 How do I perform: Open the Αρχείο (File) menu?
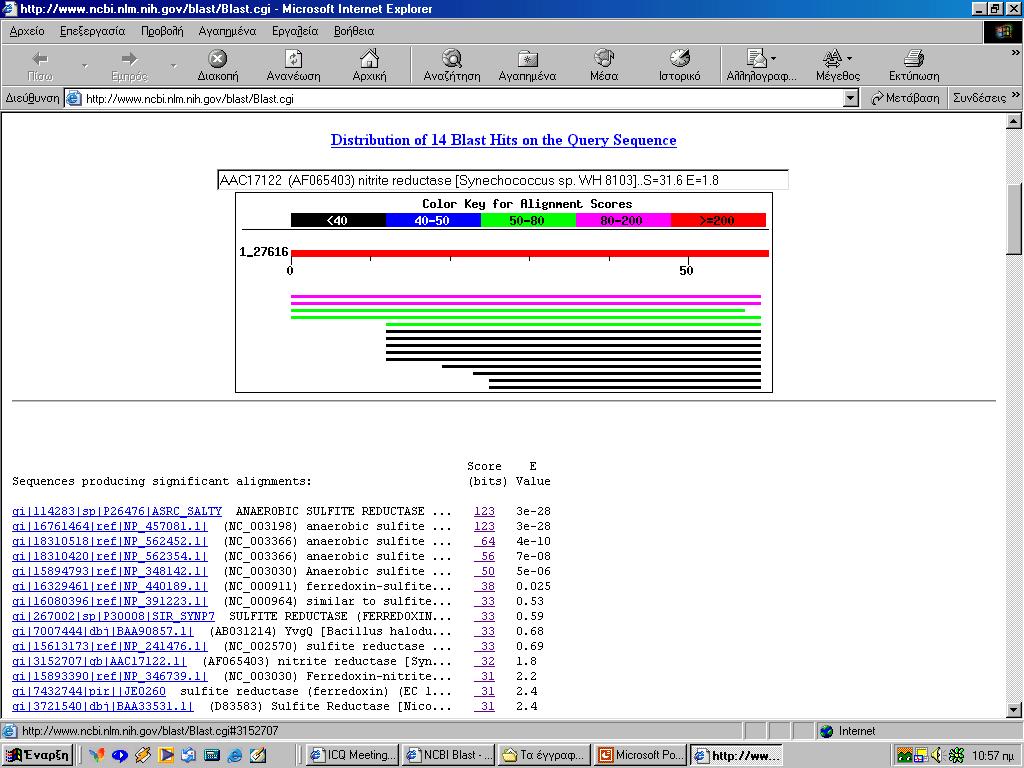(x=27, y=31)
